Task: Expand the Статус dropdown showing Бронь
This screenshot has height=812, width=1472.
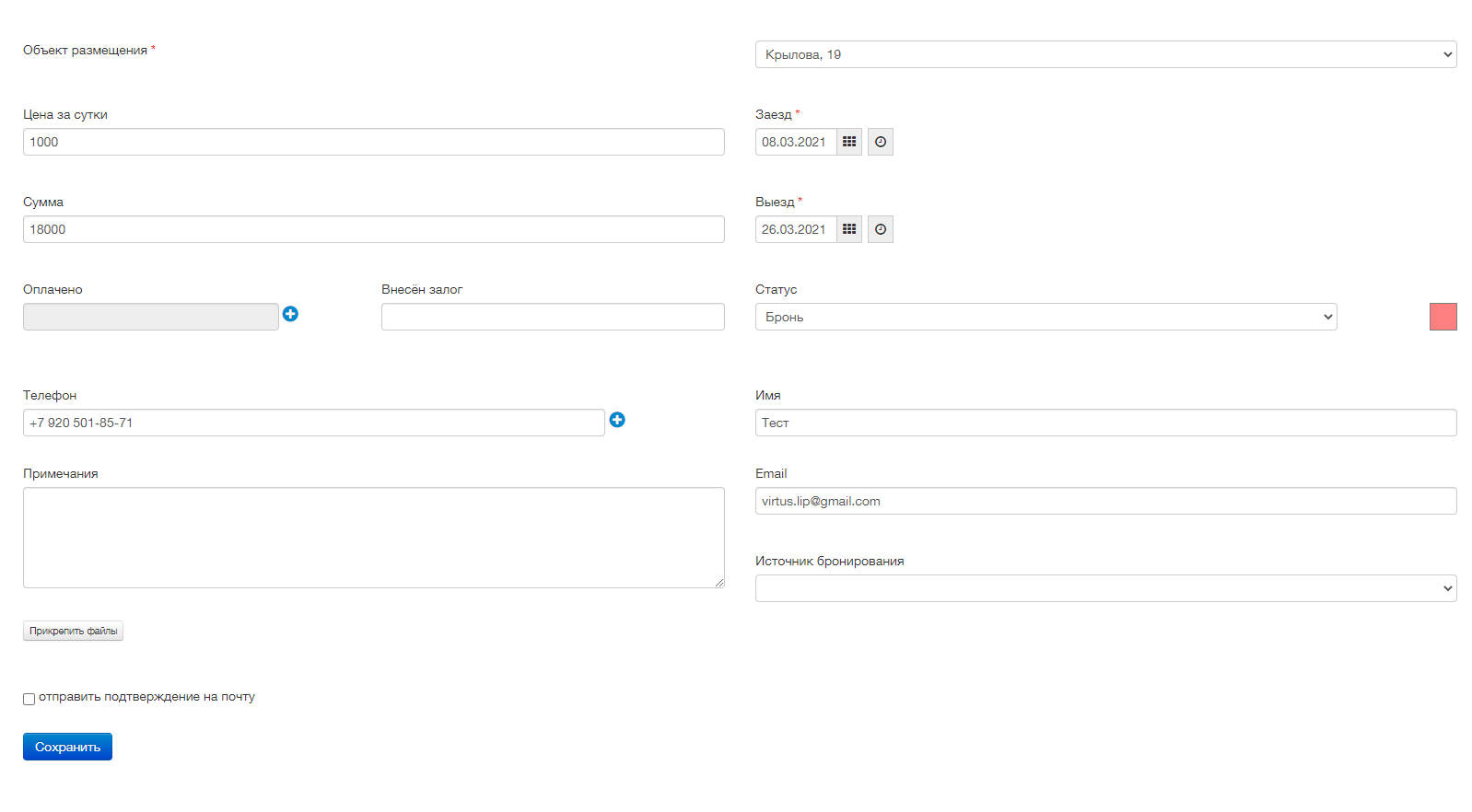Action: [x=1046, y=317]
